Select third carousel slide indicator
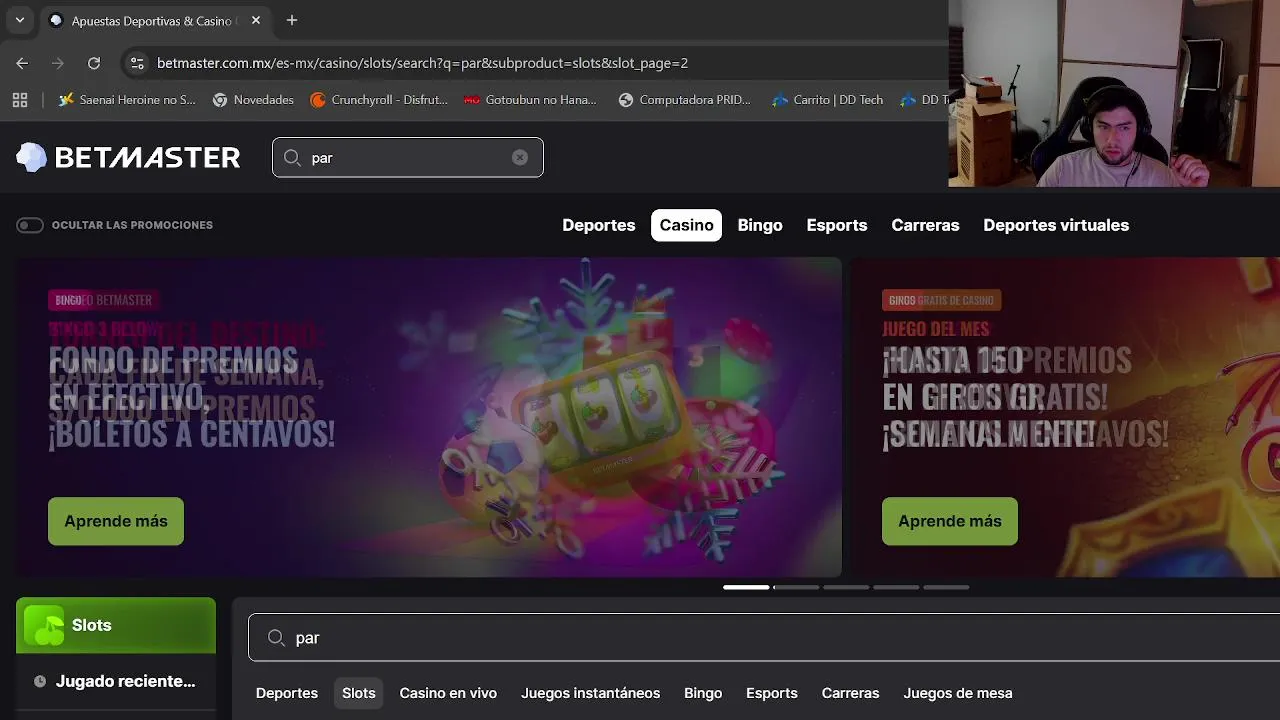This screenshot has width=1280, height=720. (846, 587)
